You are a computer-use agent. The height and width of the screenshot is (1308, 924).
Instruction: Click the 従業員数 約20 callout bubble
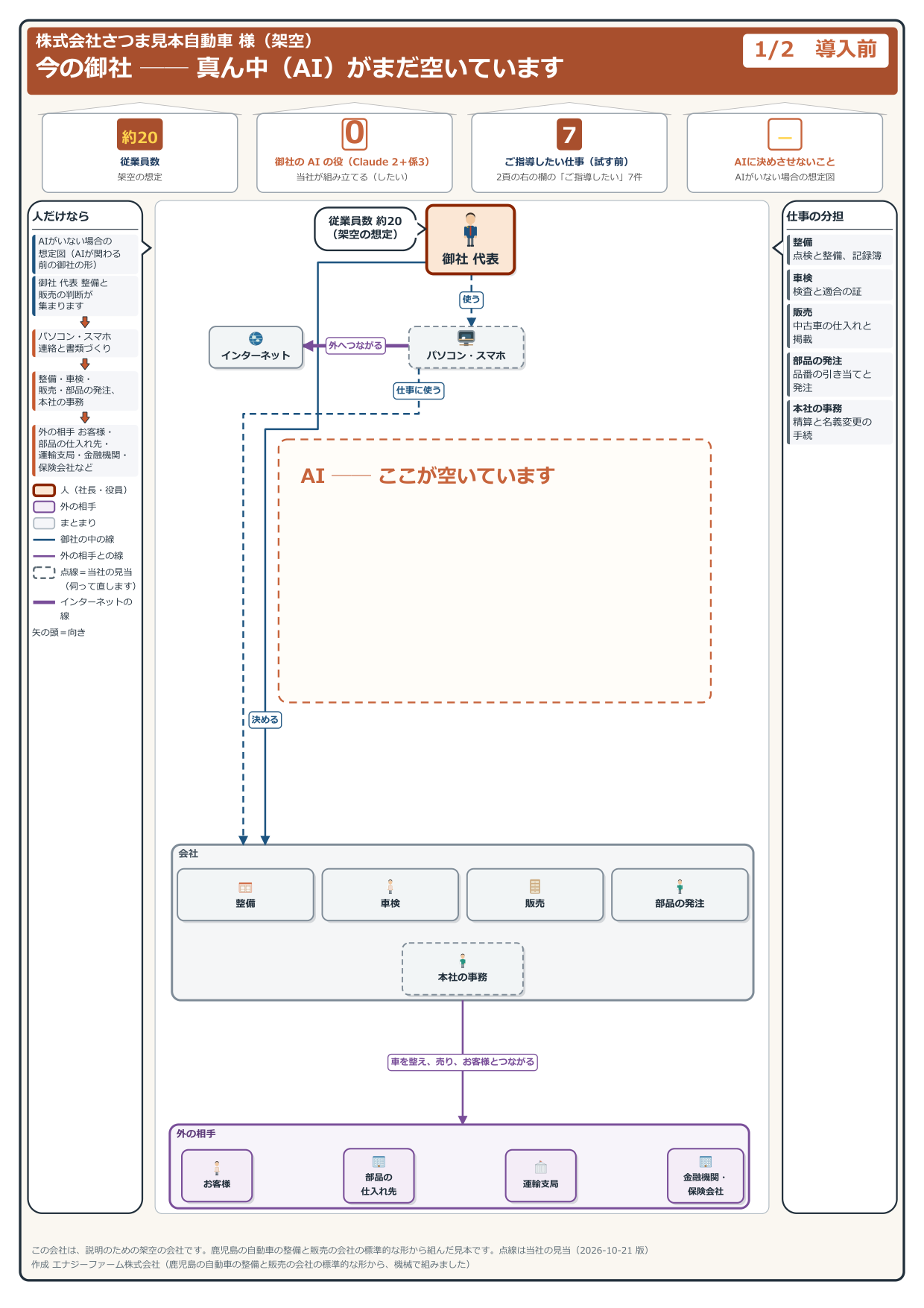point(365,228)
